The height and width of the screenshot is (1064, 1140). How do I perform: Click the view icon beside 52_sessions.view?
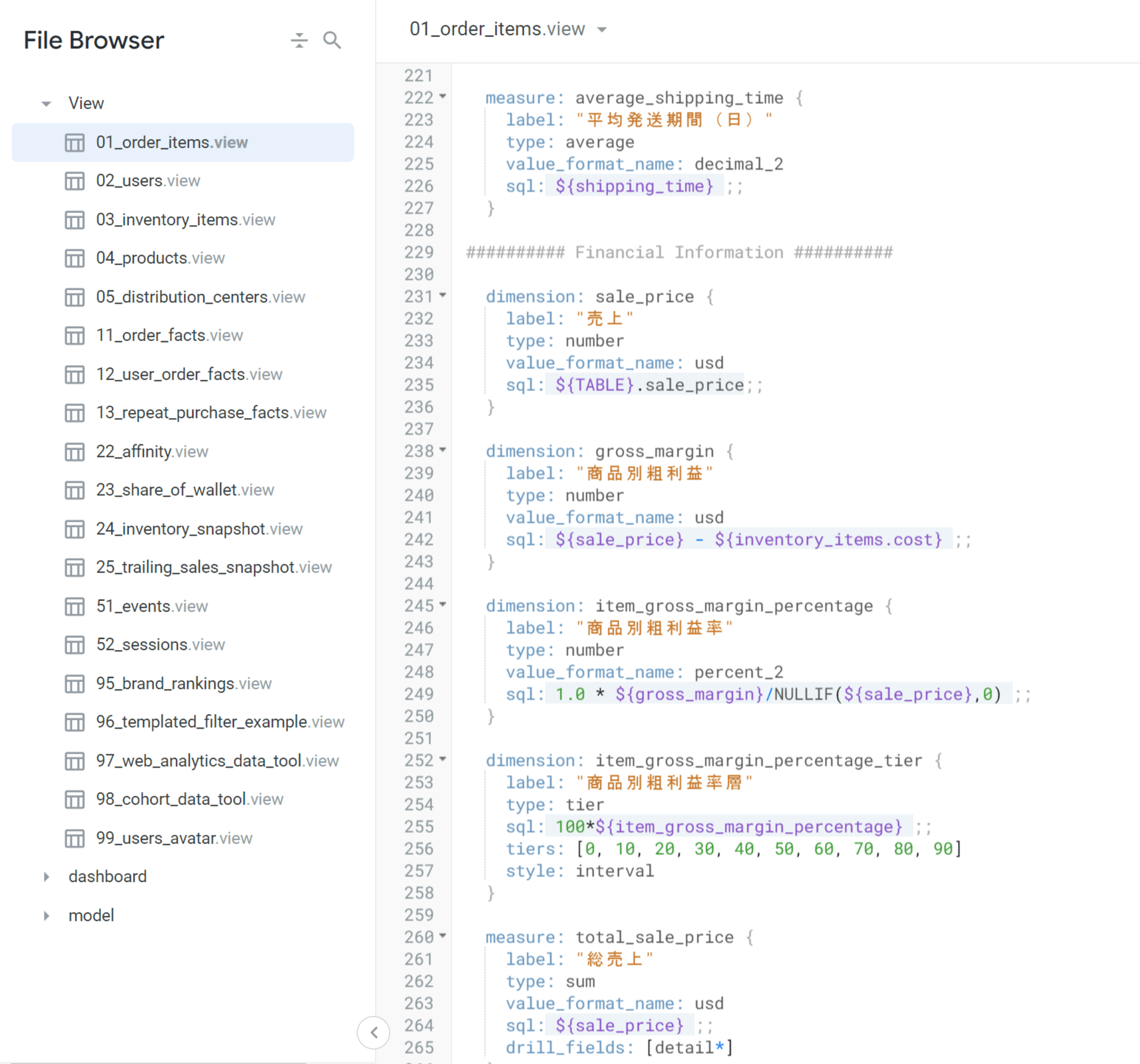(x=75, y=645)
